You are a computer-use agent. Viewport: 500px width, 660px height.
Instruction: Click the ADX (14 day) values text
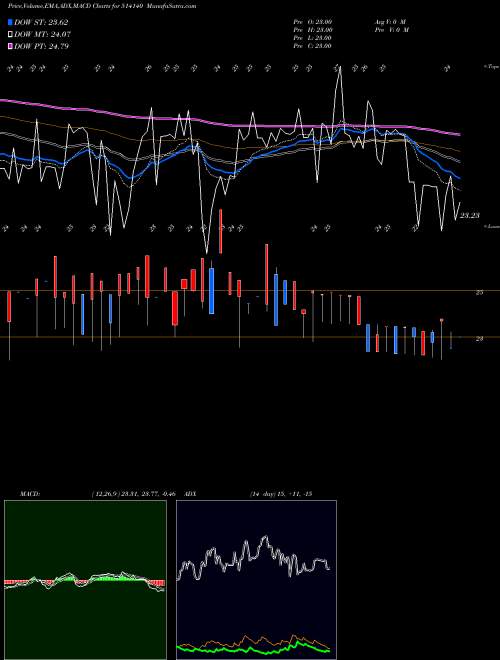[x=281, y=494]
